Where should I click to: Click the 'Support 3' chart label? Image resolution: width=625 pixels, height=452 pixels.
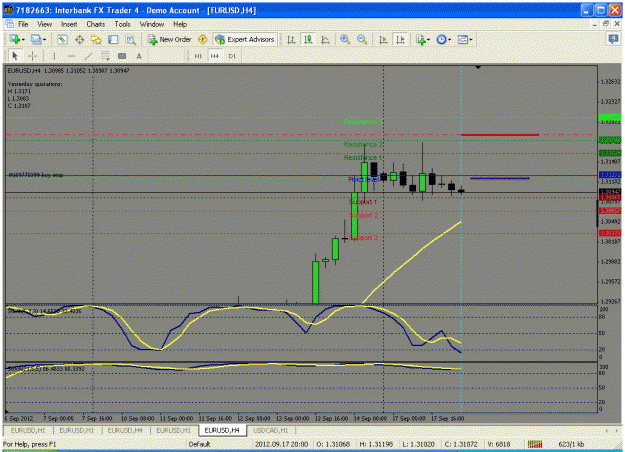364,238
